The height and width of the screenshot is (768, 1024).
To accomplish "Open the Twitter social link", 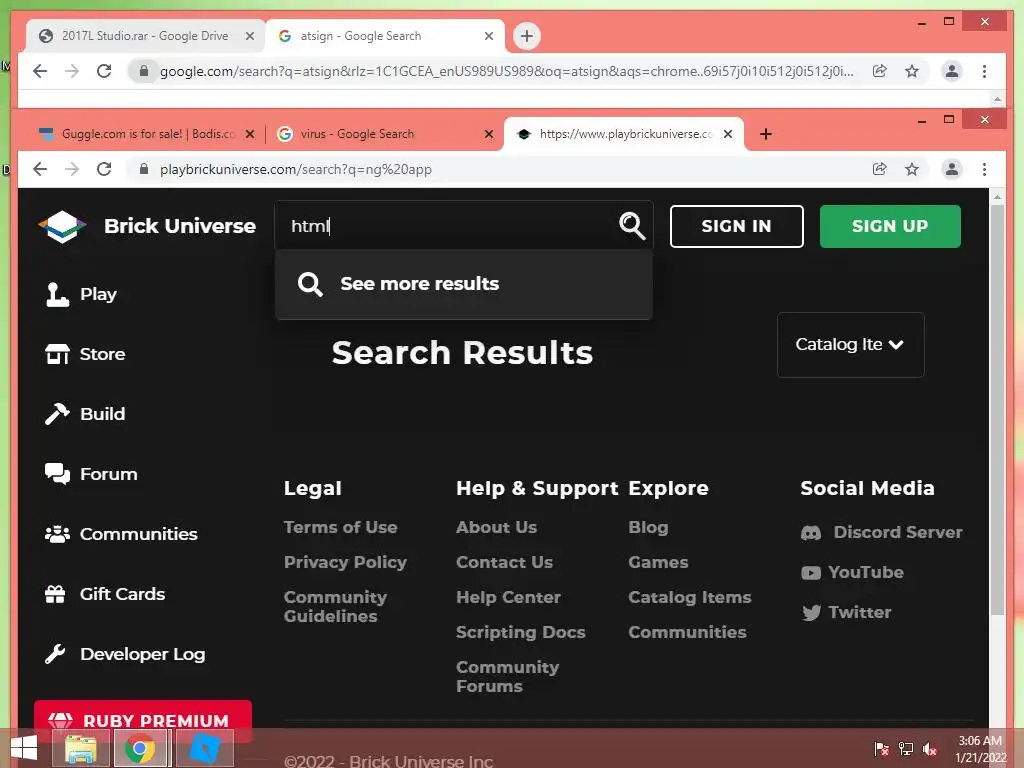I will click(x=846, y=613).
